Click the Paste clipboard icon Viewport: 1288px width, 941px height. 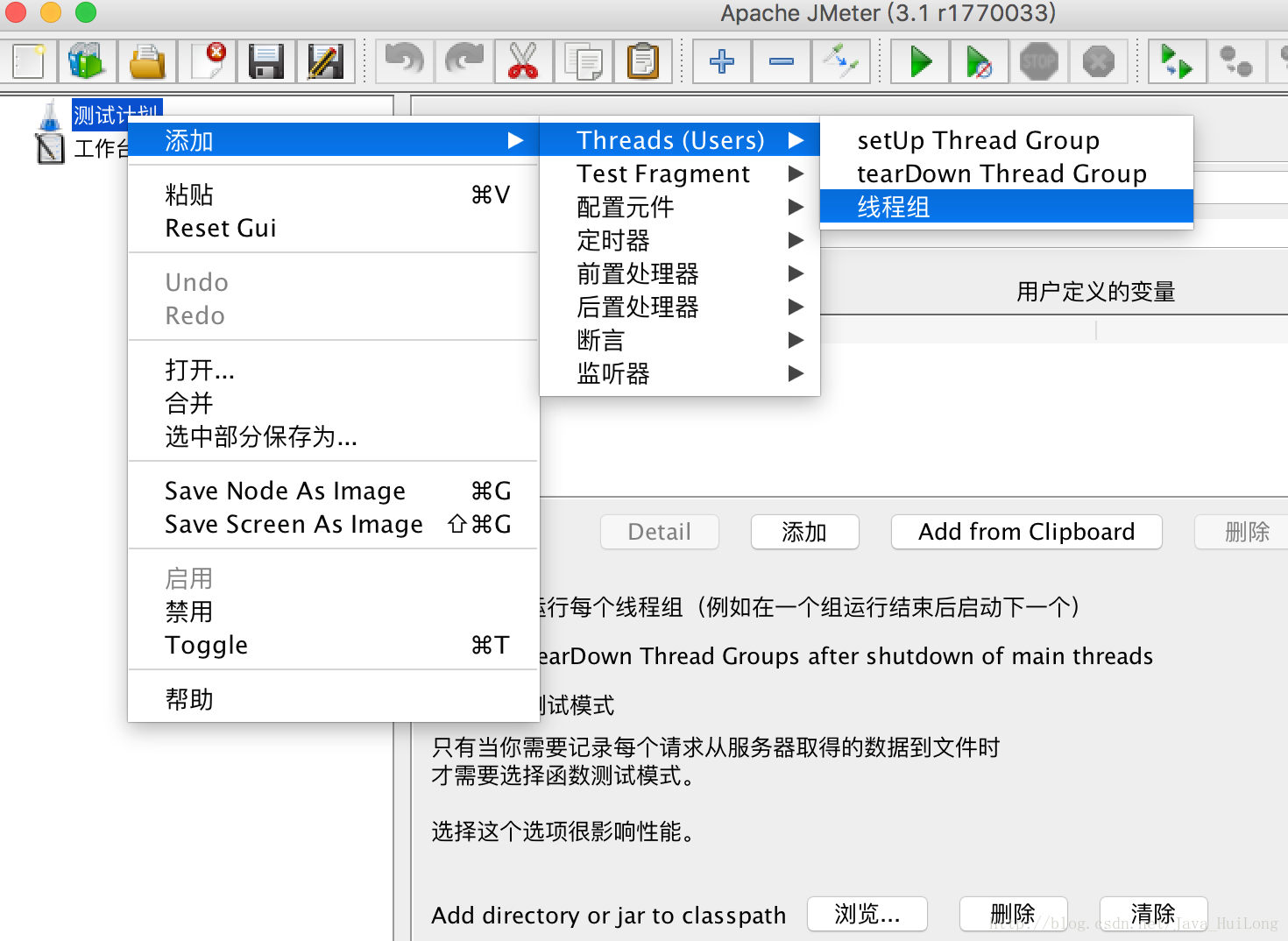point(643,61)
